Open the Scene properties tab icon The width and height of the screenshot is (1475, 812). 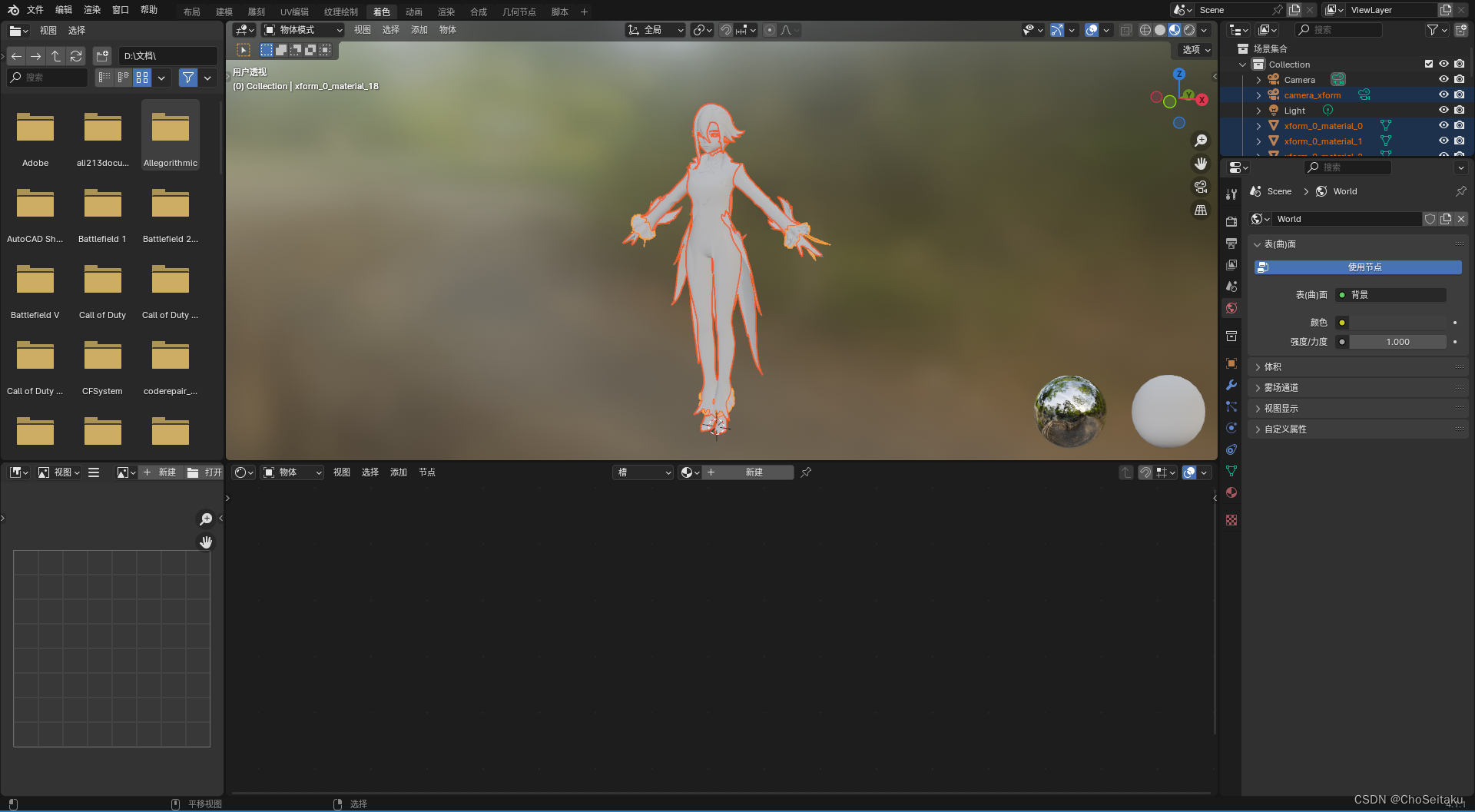1231,286
